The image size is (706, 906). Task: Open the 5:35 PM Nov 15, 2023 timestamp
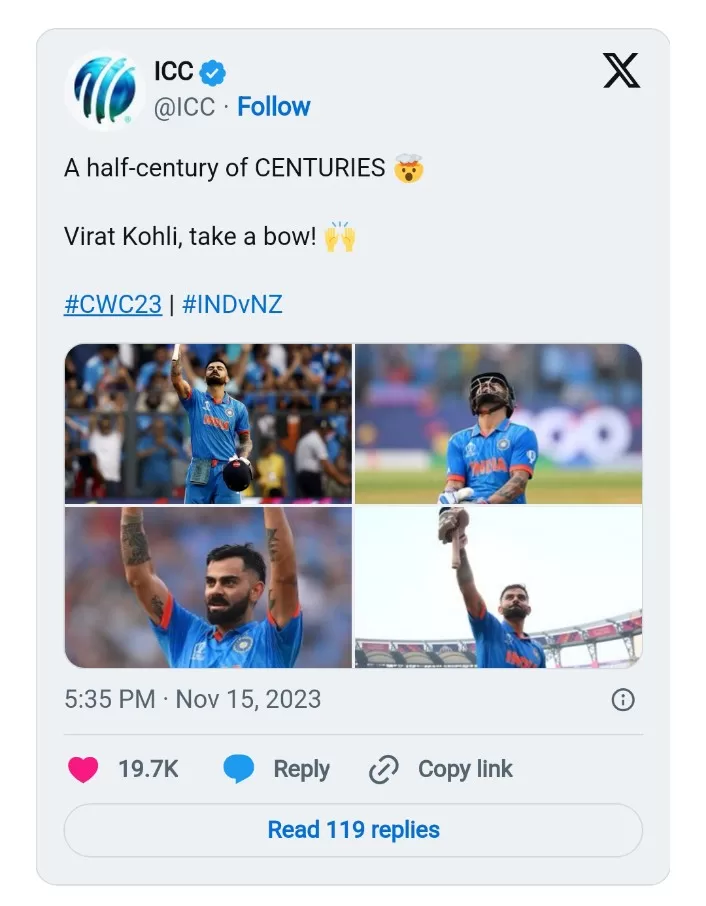pyautogui.click(x=193, y=699)
